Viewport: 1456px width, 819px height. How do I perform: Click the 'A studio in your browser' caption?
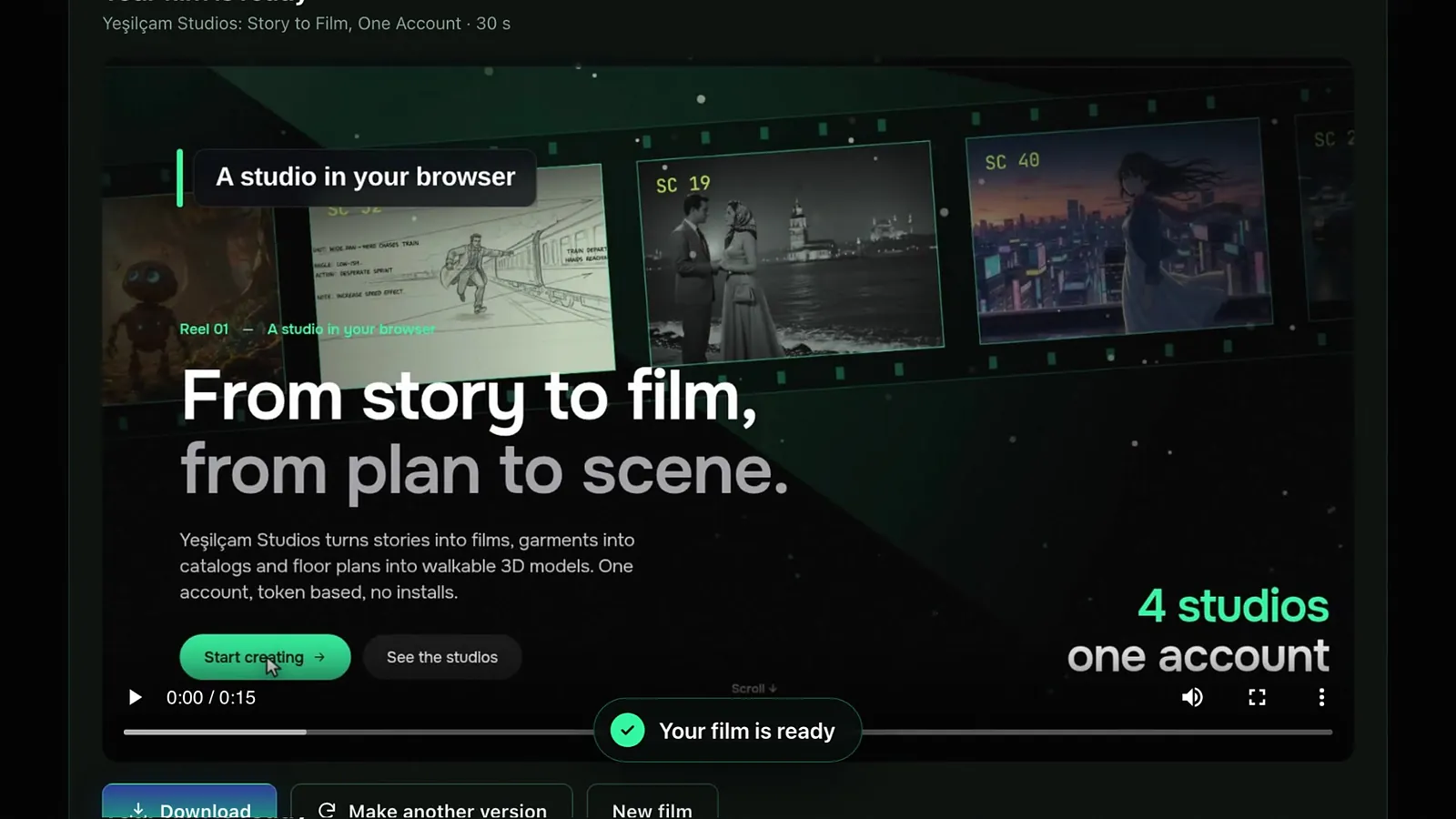(365, 177)
